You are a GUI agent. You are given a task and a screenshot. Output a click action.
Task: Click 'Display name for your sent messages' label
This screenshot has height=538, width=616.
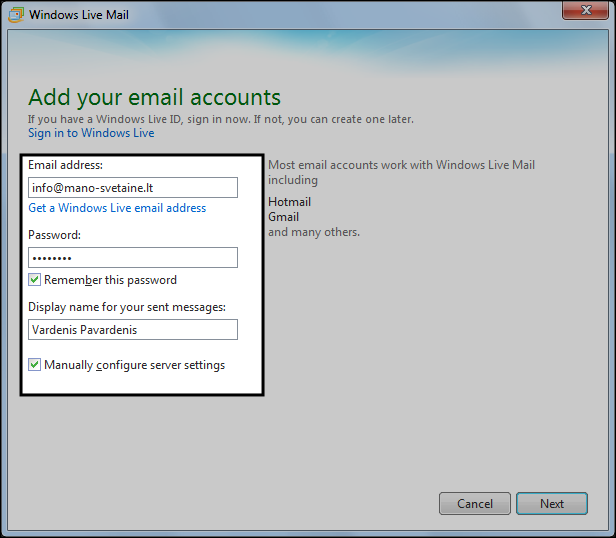[127, 307]
